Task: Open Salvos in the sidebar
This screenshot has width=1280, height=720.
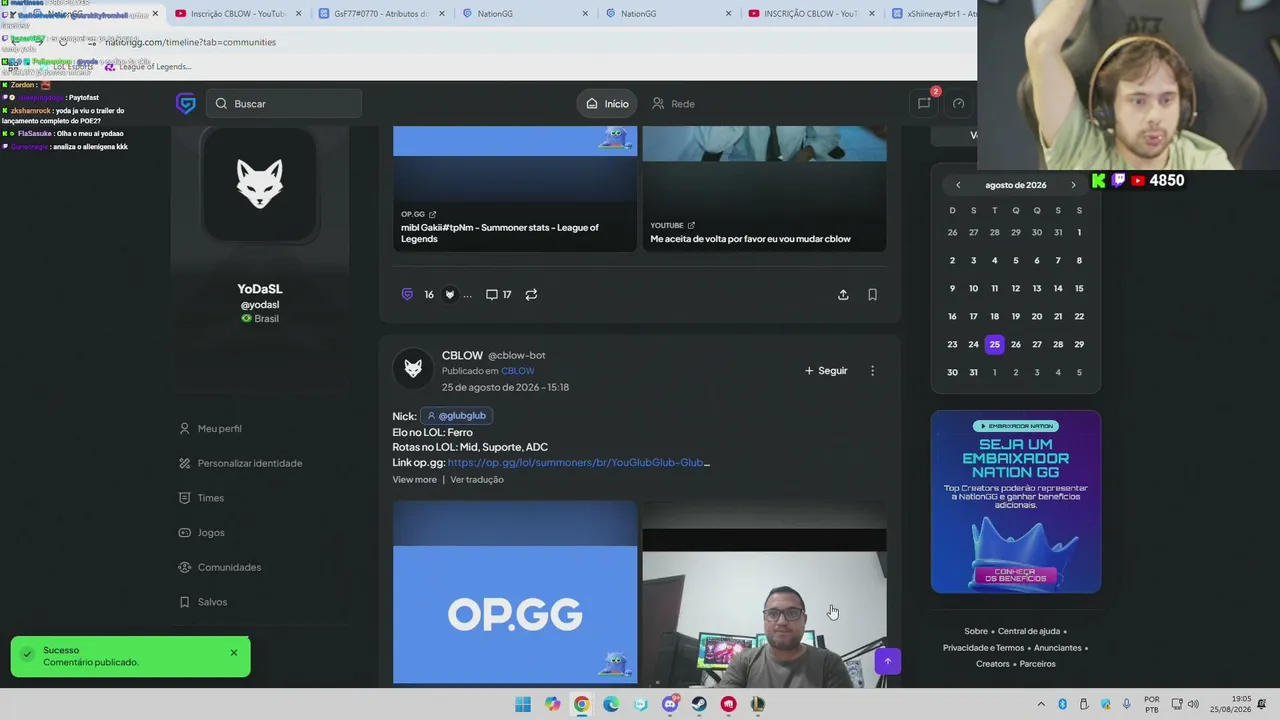Action: pyautogui.click(x=203, y=602)
